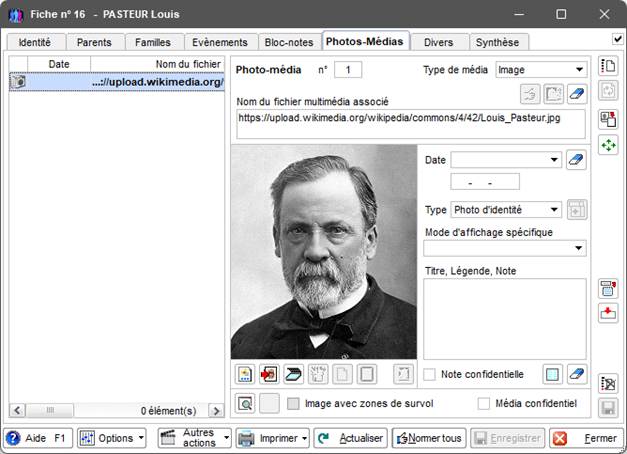Viewport: 627px width, 454px height.
Task: Click the Titre, Légende, Note text area
Action: pyautogui.click(x=504, y=318)
